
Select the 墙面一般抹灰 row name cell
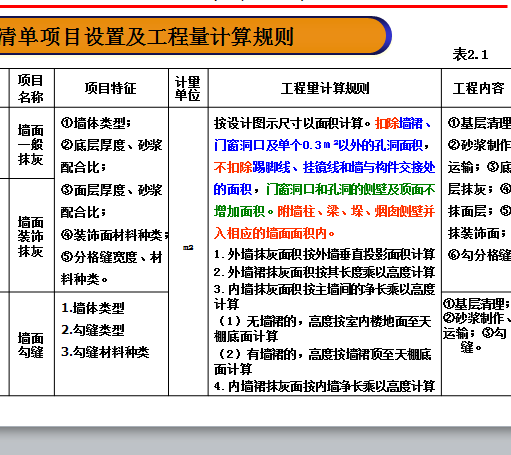click(x=31, y=144)
